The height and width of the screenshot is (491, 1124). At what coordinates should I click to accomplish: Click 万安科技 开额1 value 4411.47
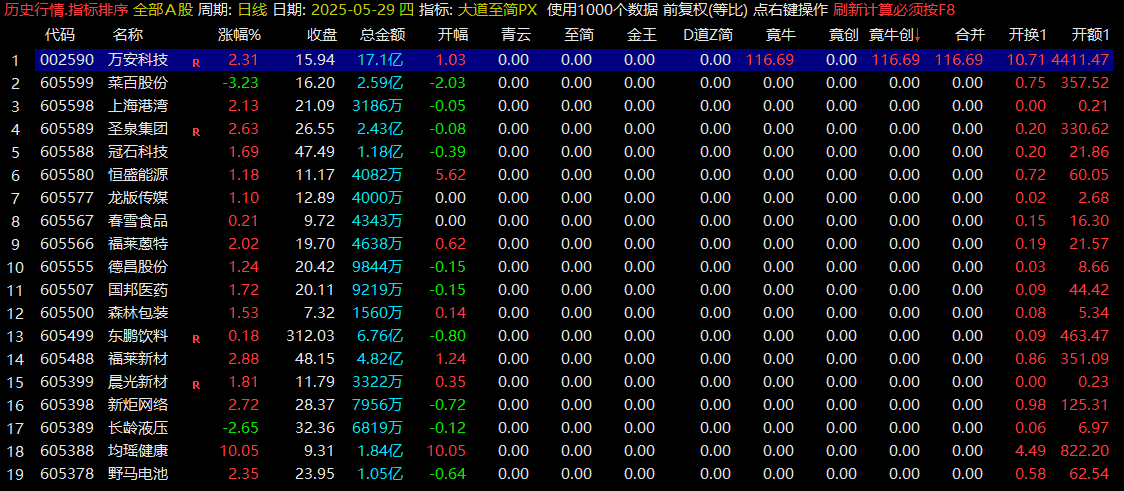pyautogui.click(x=1080, y=60)
